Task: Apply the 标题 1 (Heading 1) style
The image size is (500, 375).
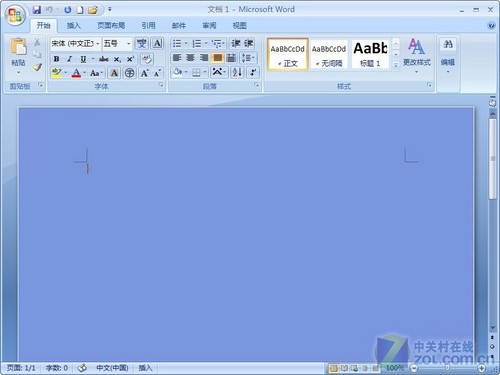Action: [370, 55]
